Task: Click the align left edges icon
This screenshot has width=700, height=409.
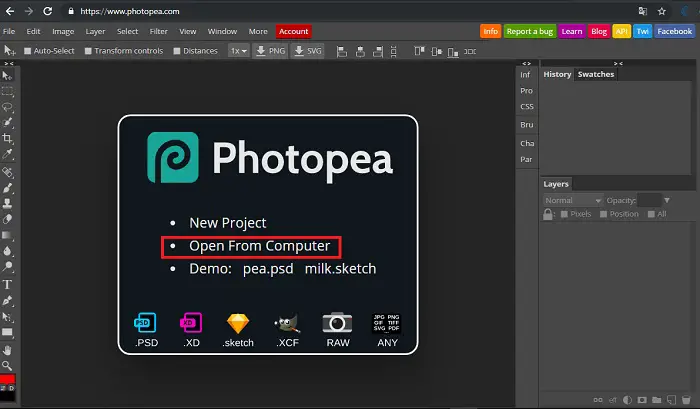Action: point(342,51)
